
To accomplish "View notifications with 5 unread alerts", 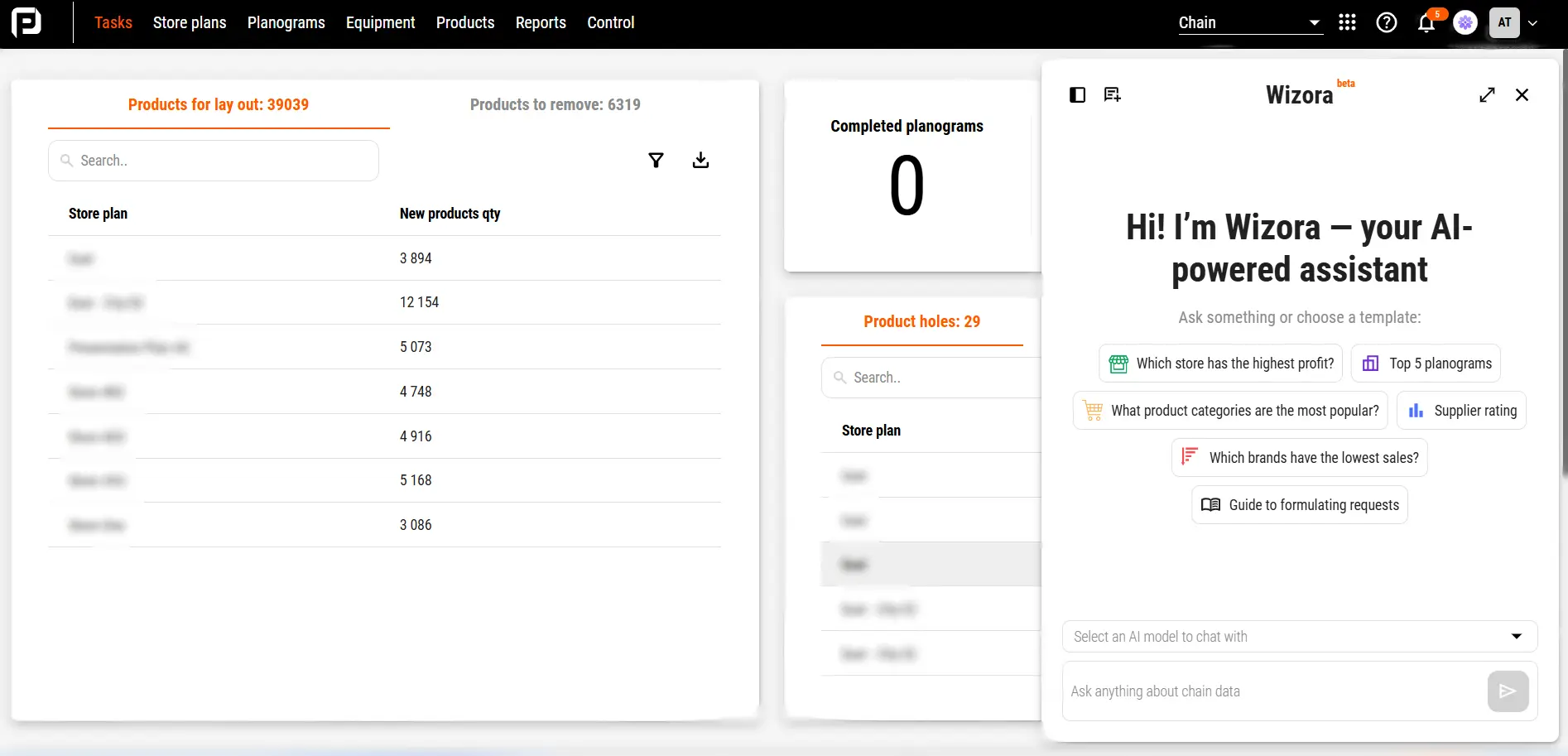I will 1426,23.
